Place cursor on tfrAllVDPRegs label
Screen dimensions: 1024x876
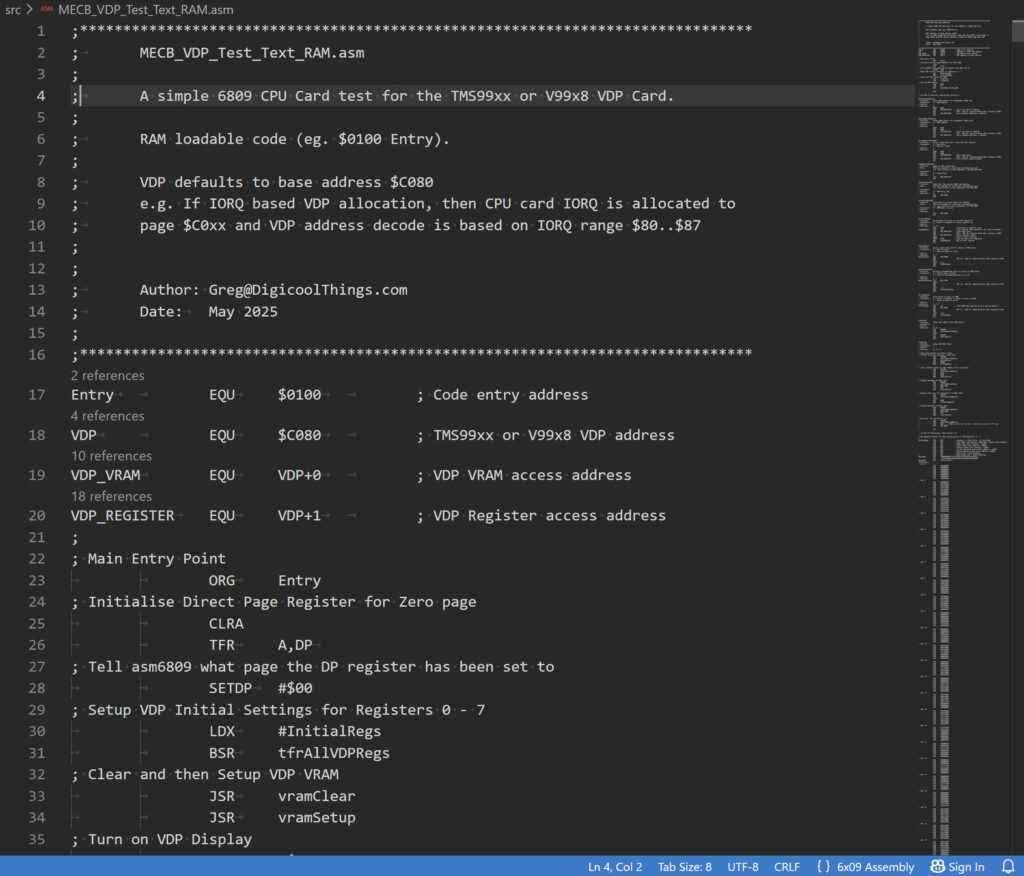click(x=334, y=753)
